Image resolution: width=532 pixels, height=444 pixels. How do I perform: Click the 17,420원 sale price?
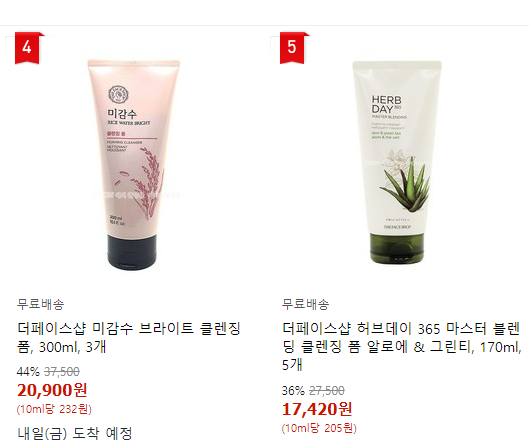click(317, 409)
